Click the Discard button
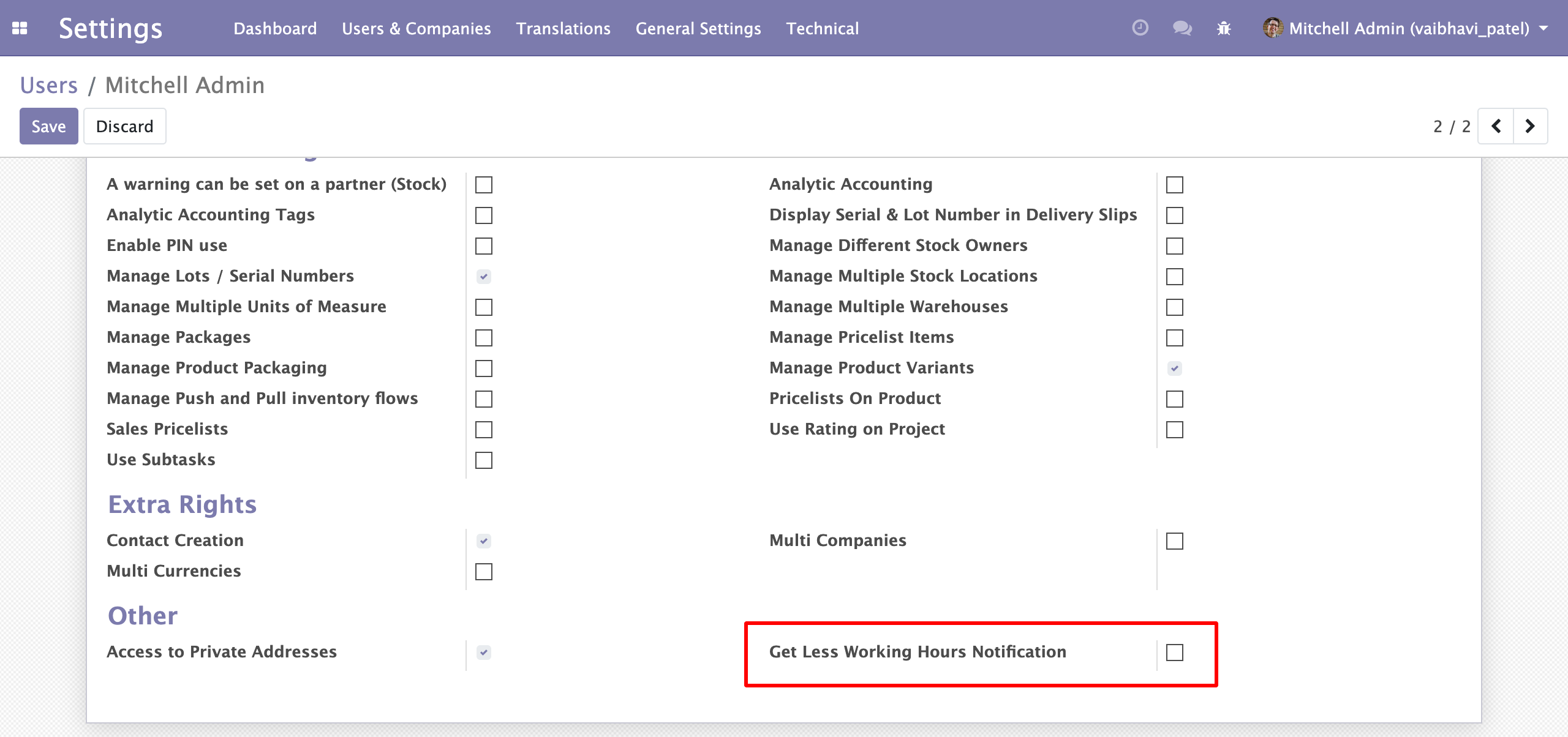This screenshot has width=1568, height=737. click(124, 126)
